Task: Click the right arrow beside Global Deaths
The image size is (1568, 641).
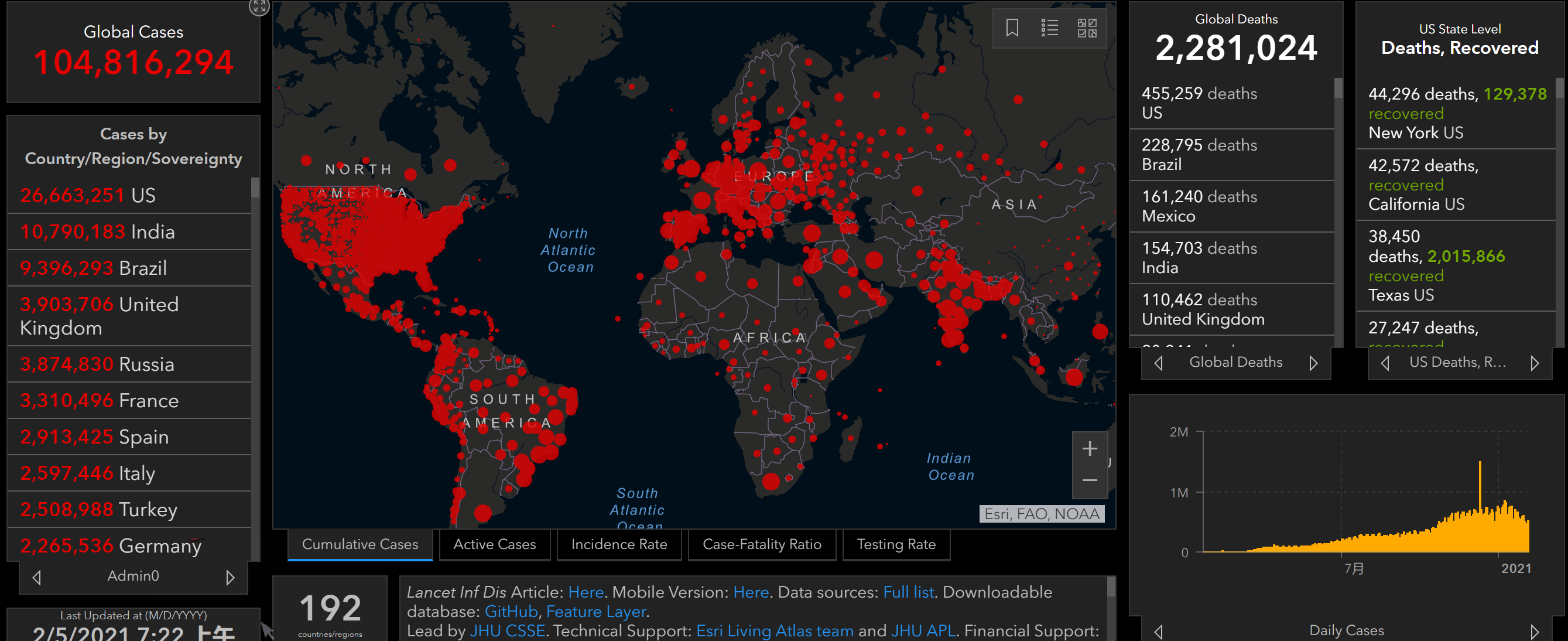Action: pos(1313,363)
